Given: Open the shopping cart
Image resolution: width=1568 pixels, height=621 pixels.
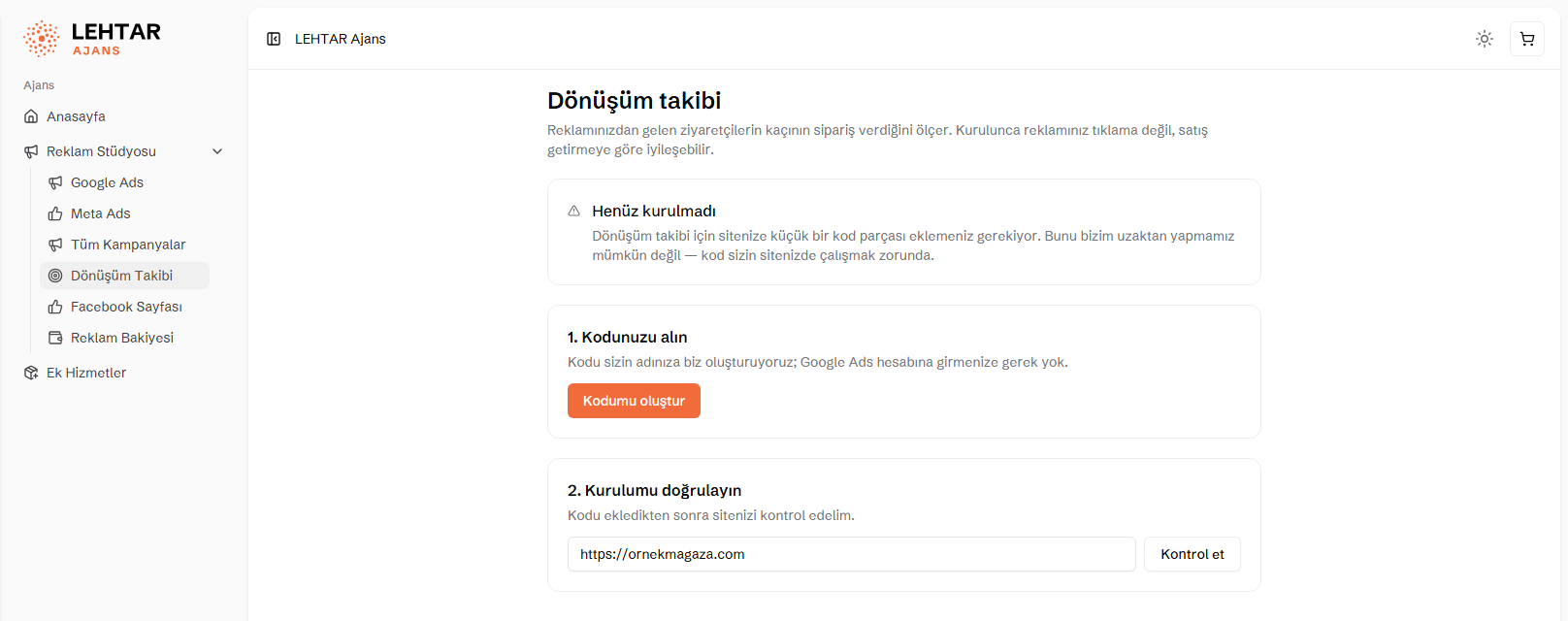Looking at the screenshot, I should click(x=1527, y=39).
